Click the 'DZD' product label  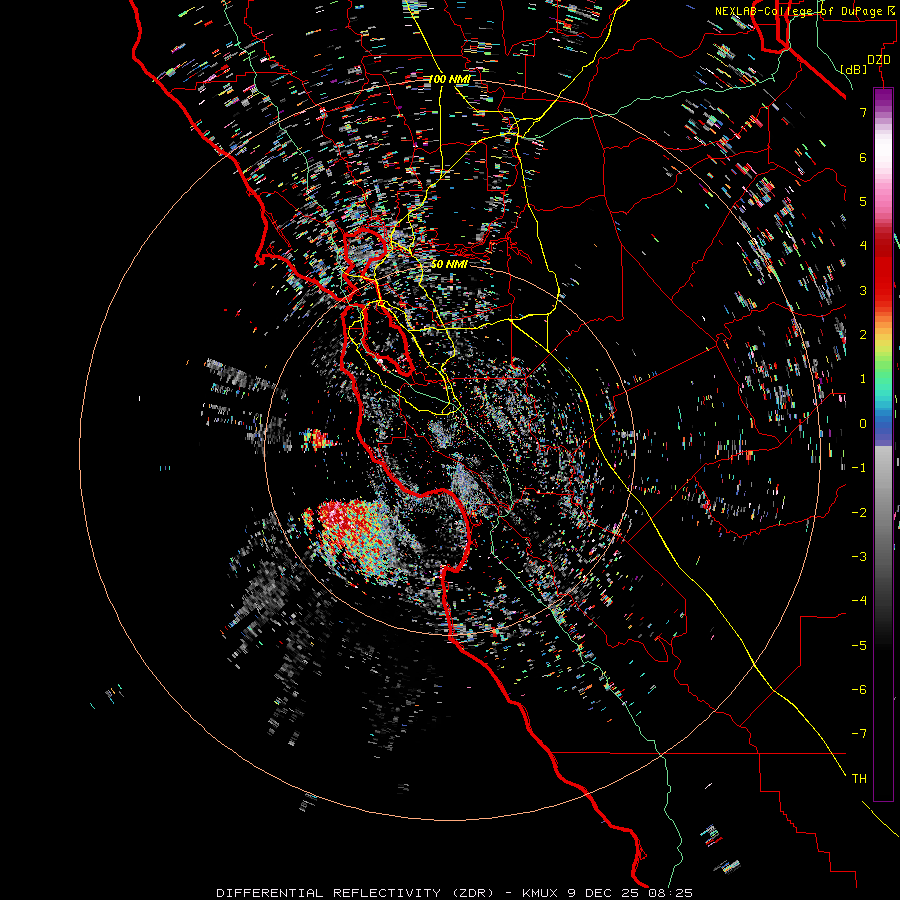click(x=879, y=60)
